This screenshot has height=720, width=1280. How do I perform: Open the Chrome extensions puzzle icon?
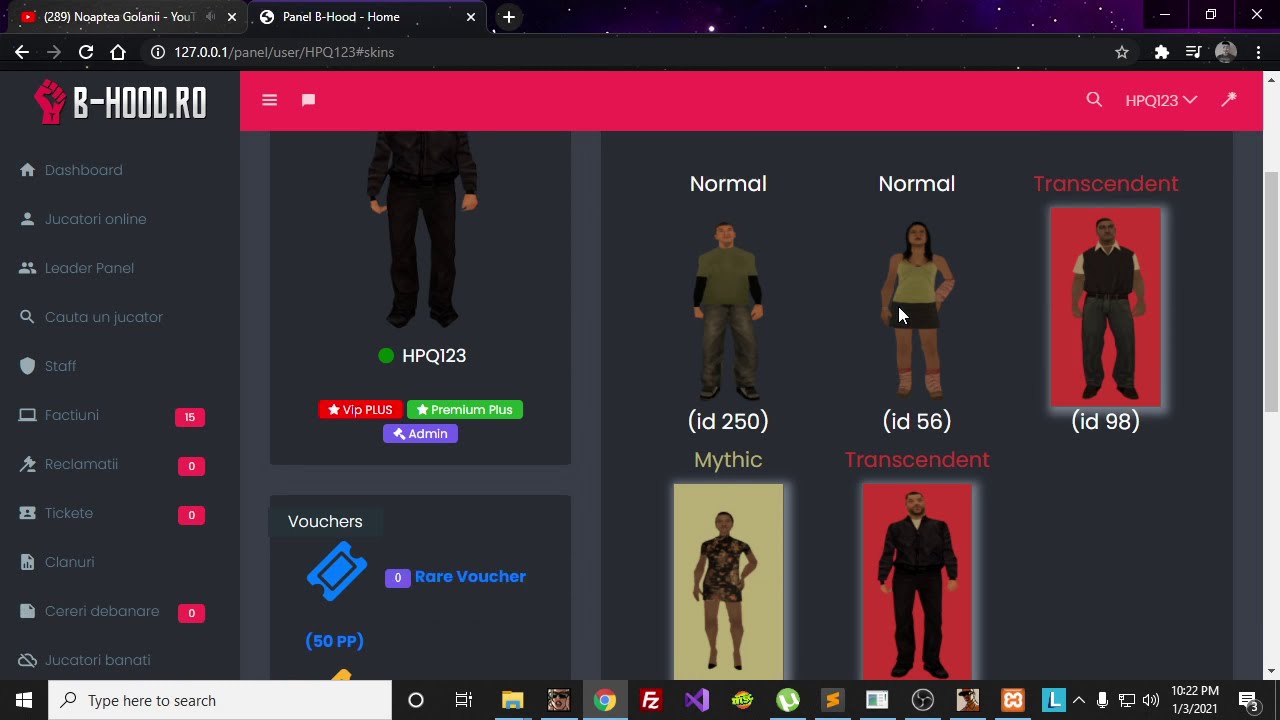click(1161, 52)
